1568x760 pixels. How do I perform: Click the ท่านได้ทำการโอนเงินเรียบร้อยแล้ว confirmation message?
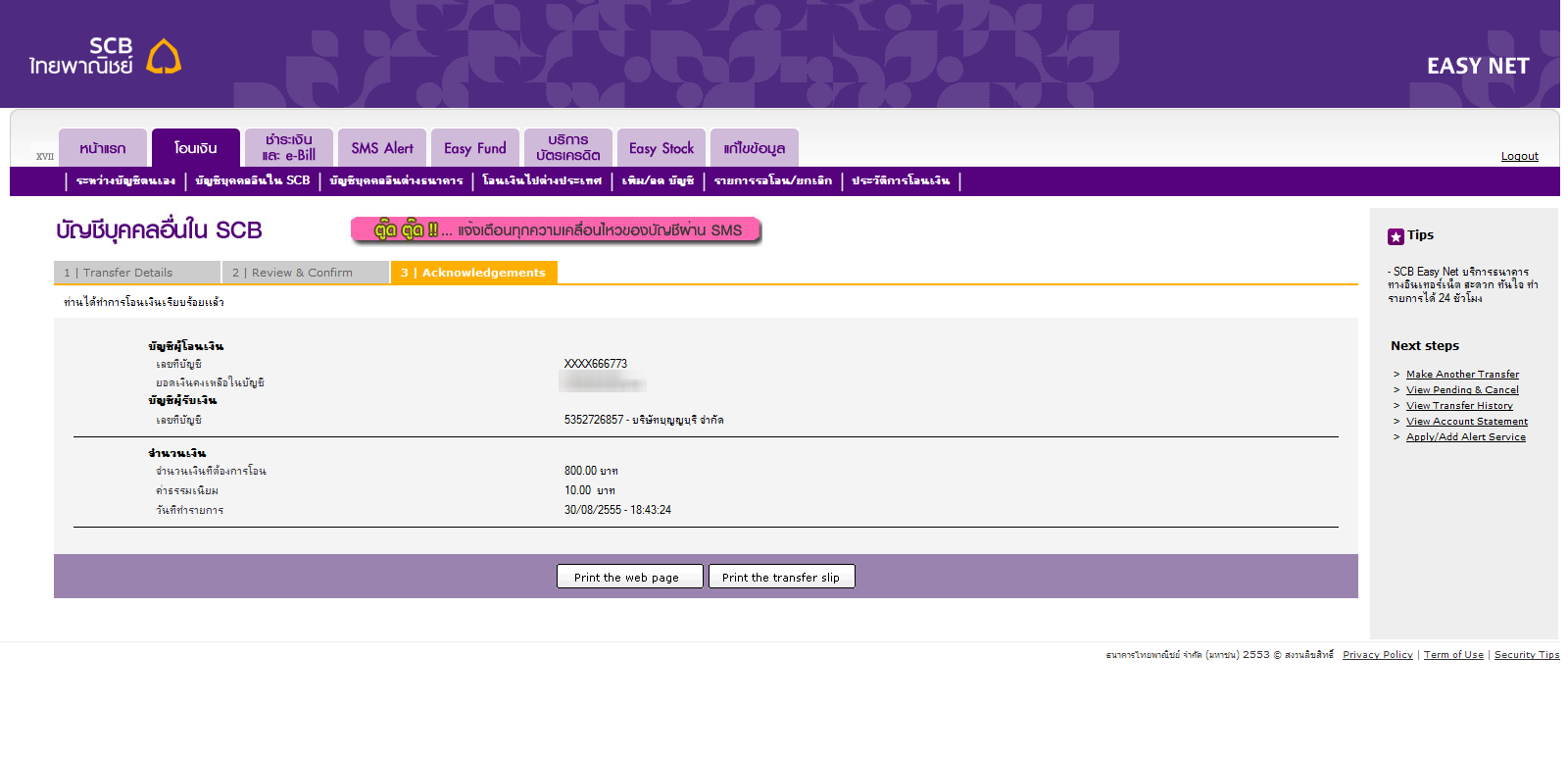144,302
